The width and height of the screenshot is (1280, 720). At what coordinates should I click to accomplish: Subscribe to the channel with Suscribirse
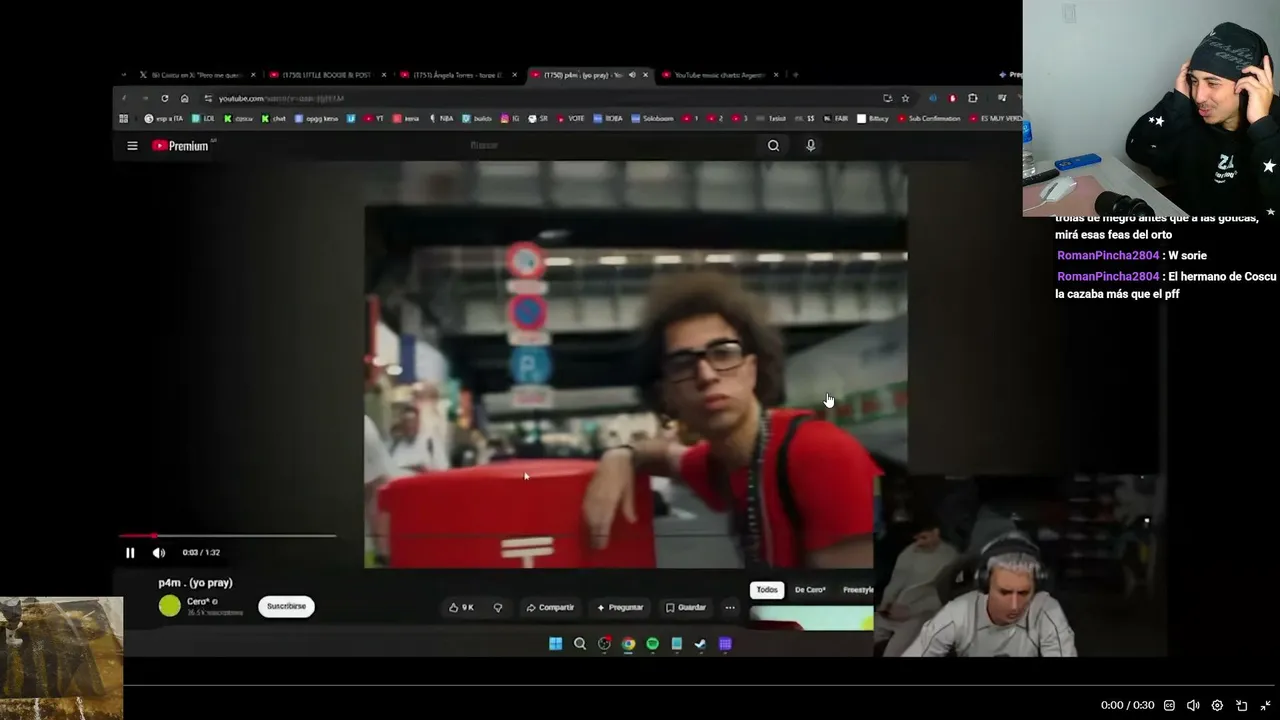coord(286,607)
